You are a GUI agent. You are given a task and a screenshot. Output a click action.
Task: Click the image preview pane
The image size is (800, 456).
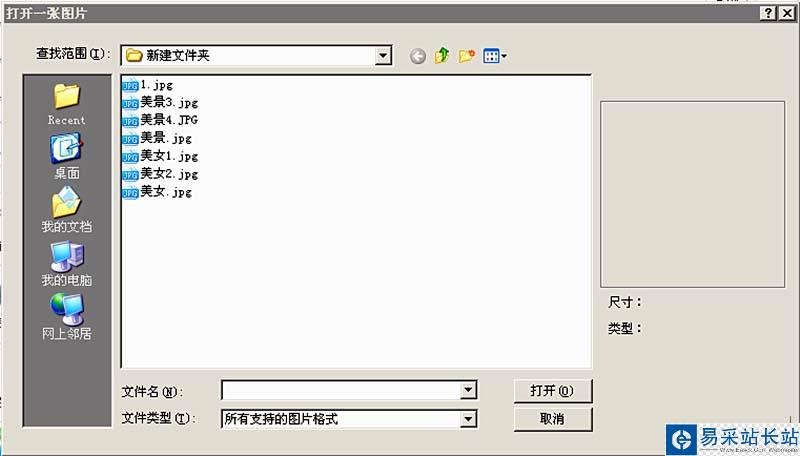click(x=692, y=194)
